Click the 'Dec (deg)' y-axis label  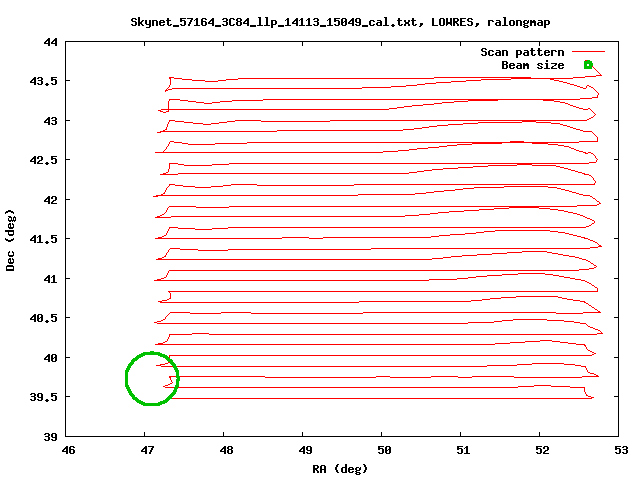pos(10,240)
